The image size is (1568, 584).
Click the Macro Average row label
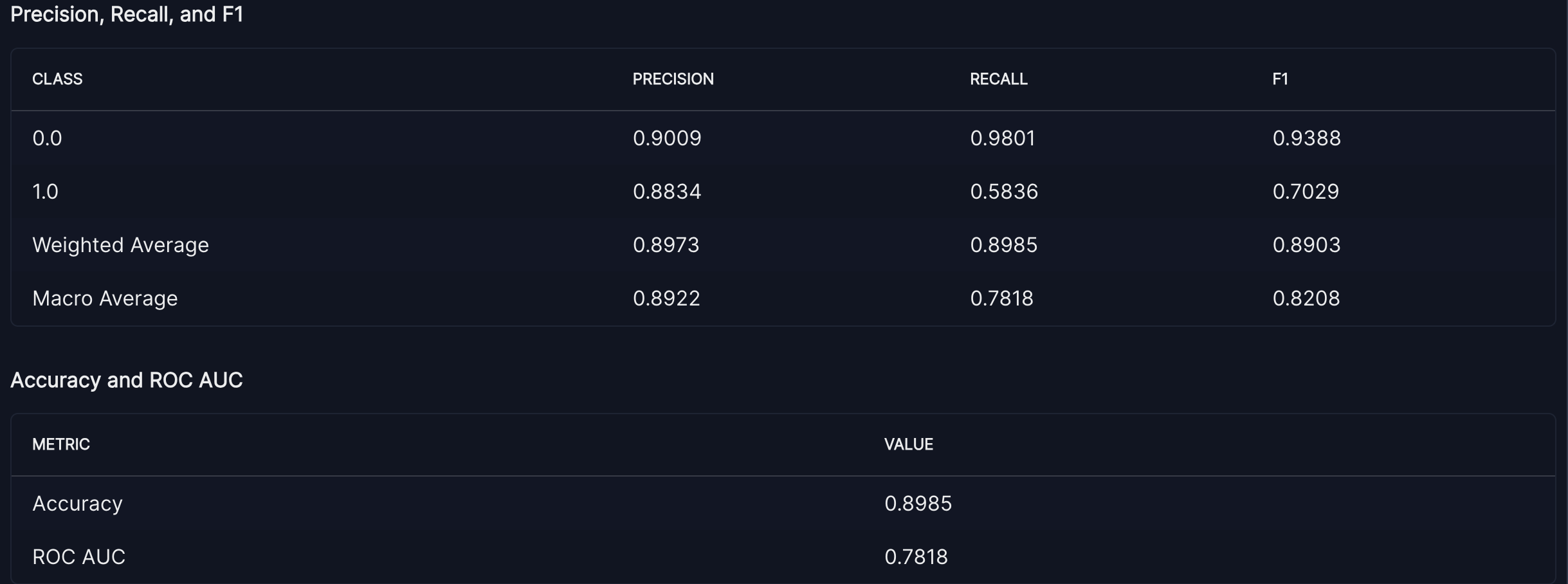[x=105, y=298]
